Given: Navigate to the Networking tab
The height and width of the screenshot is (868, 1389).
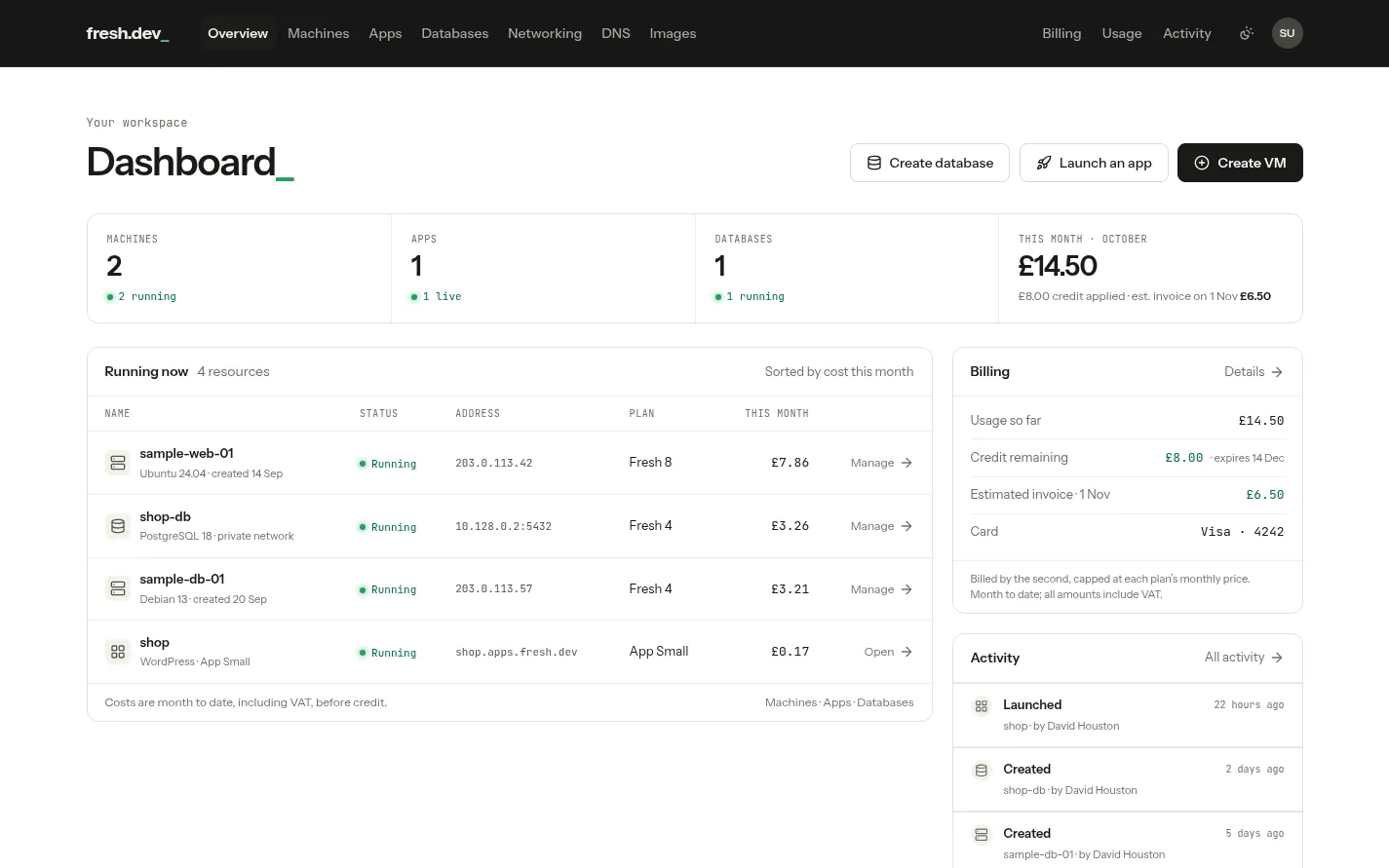Looking at the screenshot, I should point(545,33).
